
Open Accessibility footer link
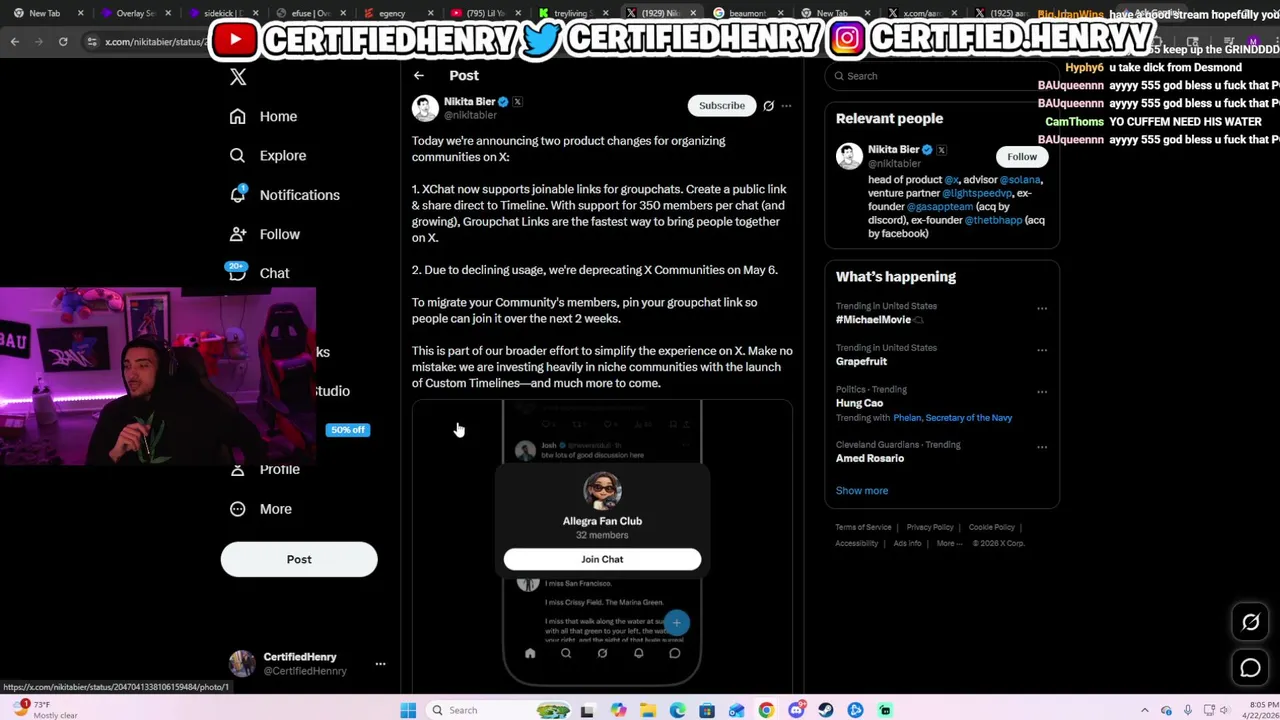[x=857, y=543]
